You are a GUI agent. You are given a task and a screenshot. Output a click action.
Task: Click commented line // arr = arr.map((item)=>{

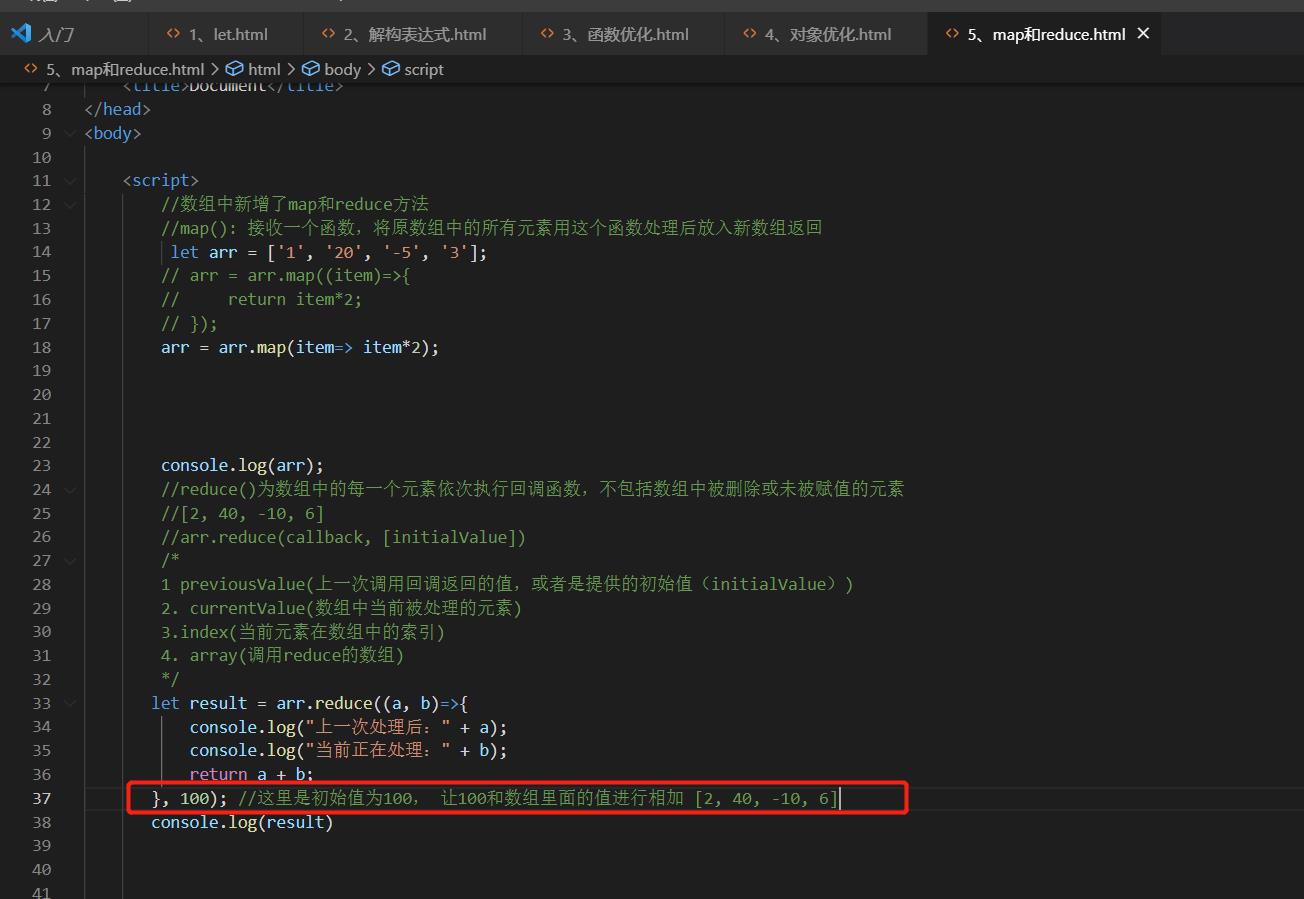tap(286, 275)
